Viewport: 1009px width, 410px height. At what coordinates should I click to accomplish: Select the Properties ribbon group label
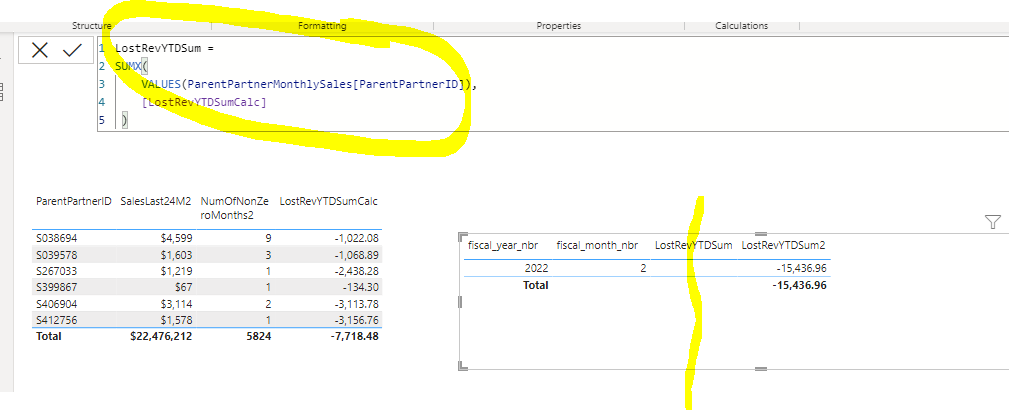tap(559, 26)
